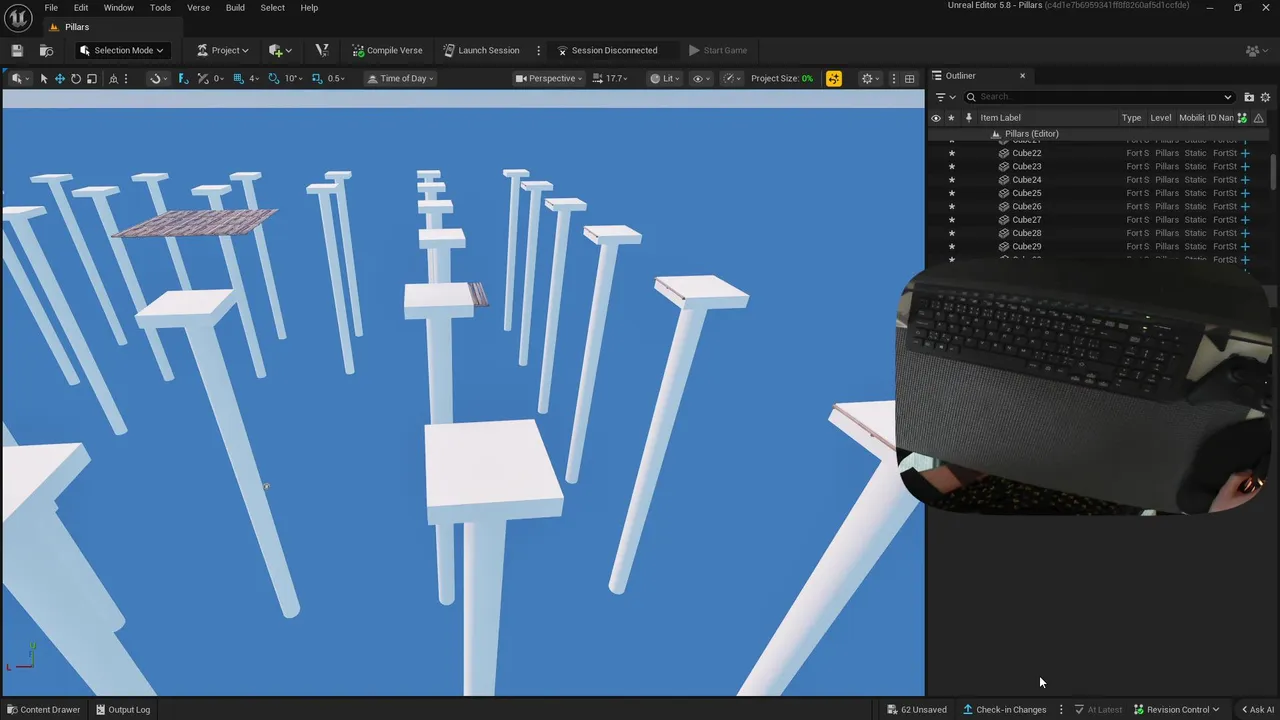Open the Window menu
The height and width of the screenshot is (720, 1280).
119,7
